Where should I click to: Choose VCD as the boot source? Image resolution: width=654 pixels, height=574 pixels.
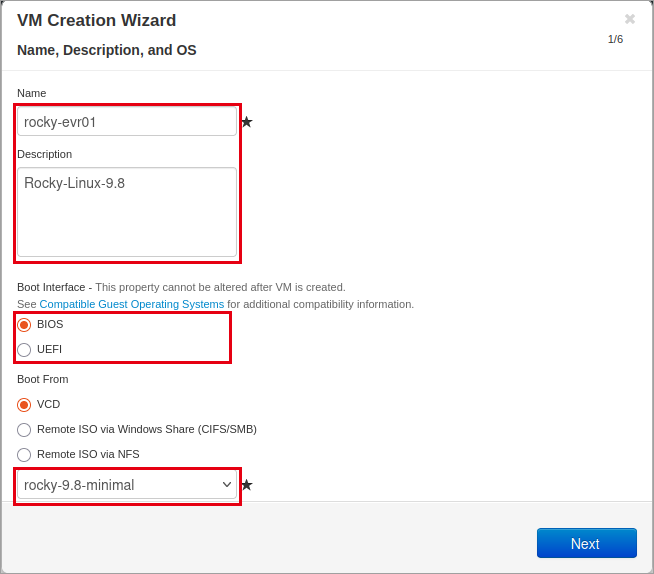point(24,405)
